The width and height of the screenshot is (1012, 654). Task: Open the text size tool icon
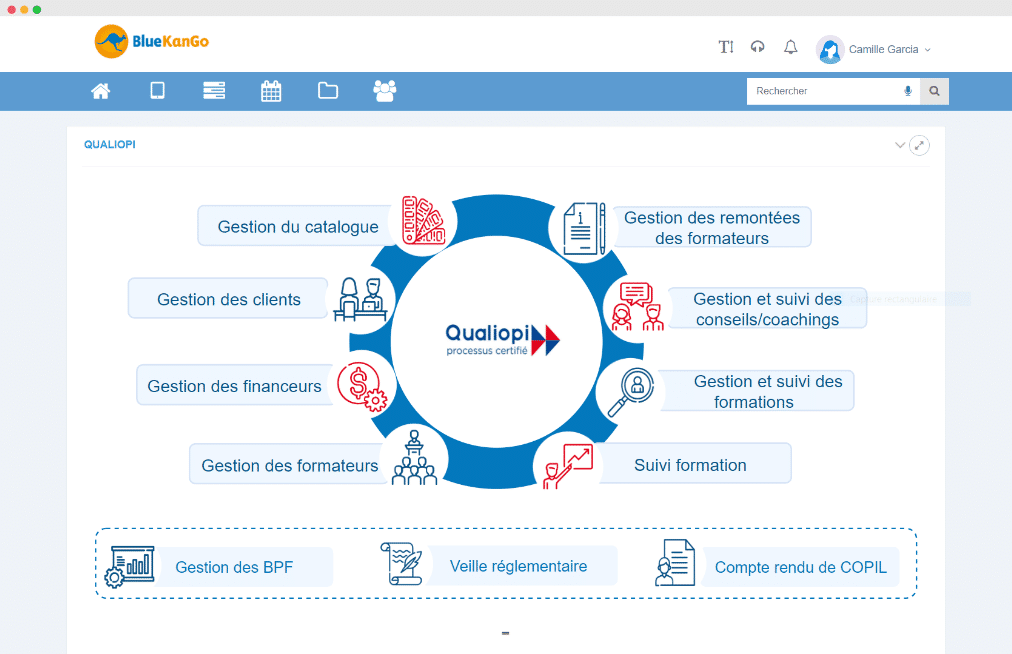[726, 47]
